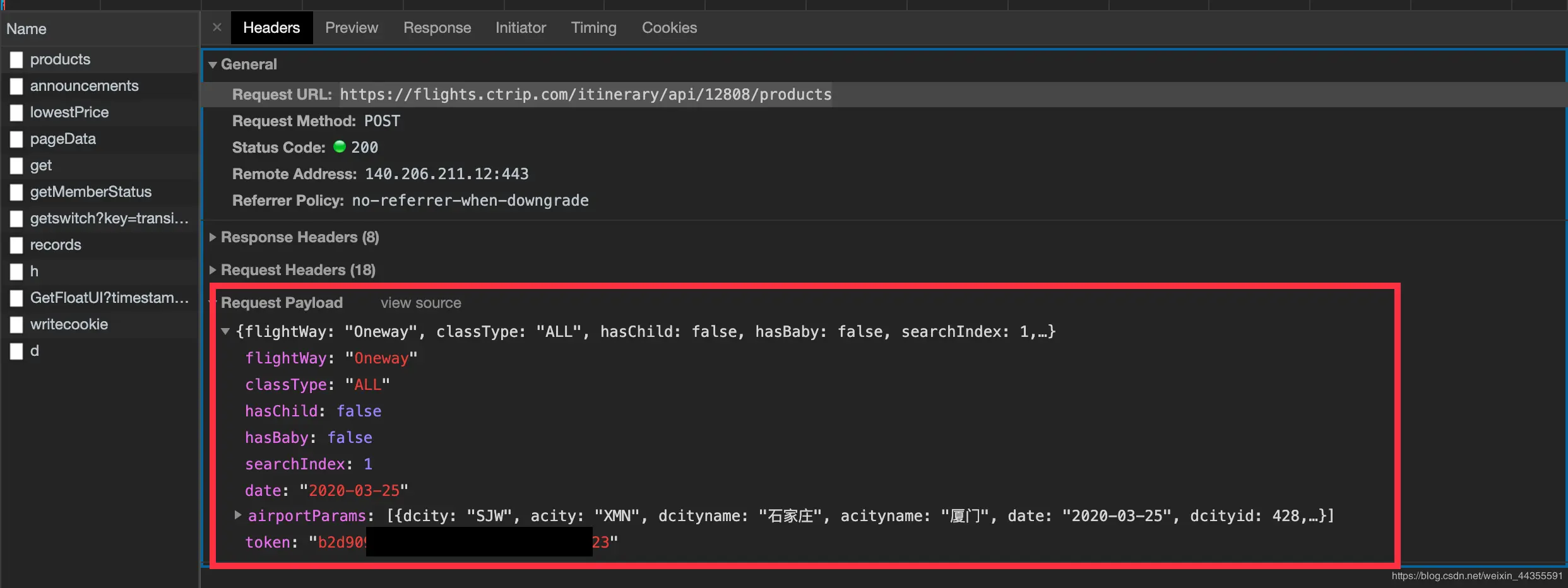Screen dimensions: 1568x588
Task: Open the Preview tab
Action: [x=352, y=28]
